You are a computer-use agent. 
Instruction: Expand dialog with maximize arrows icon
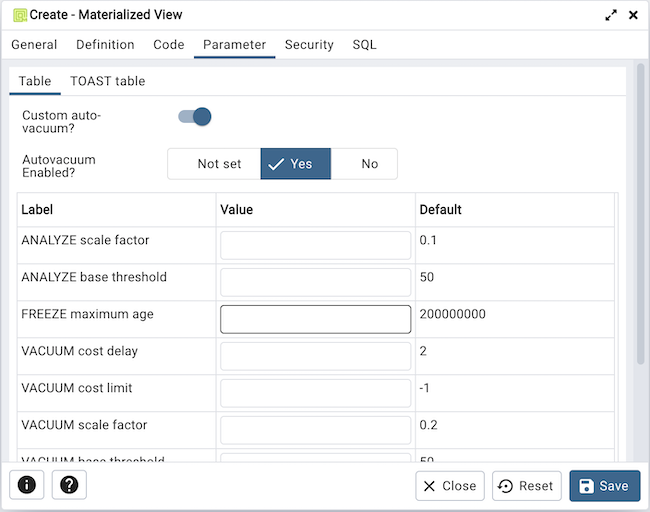(x=611, y=15)
